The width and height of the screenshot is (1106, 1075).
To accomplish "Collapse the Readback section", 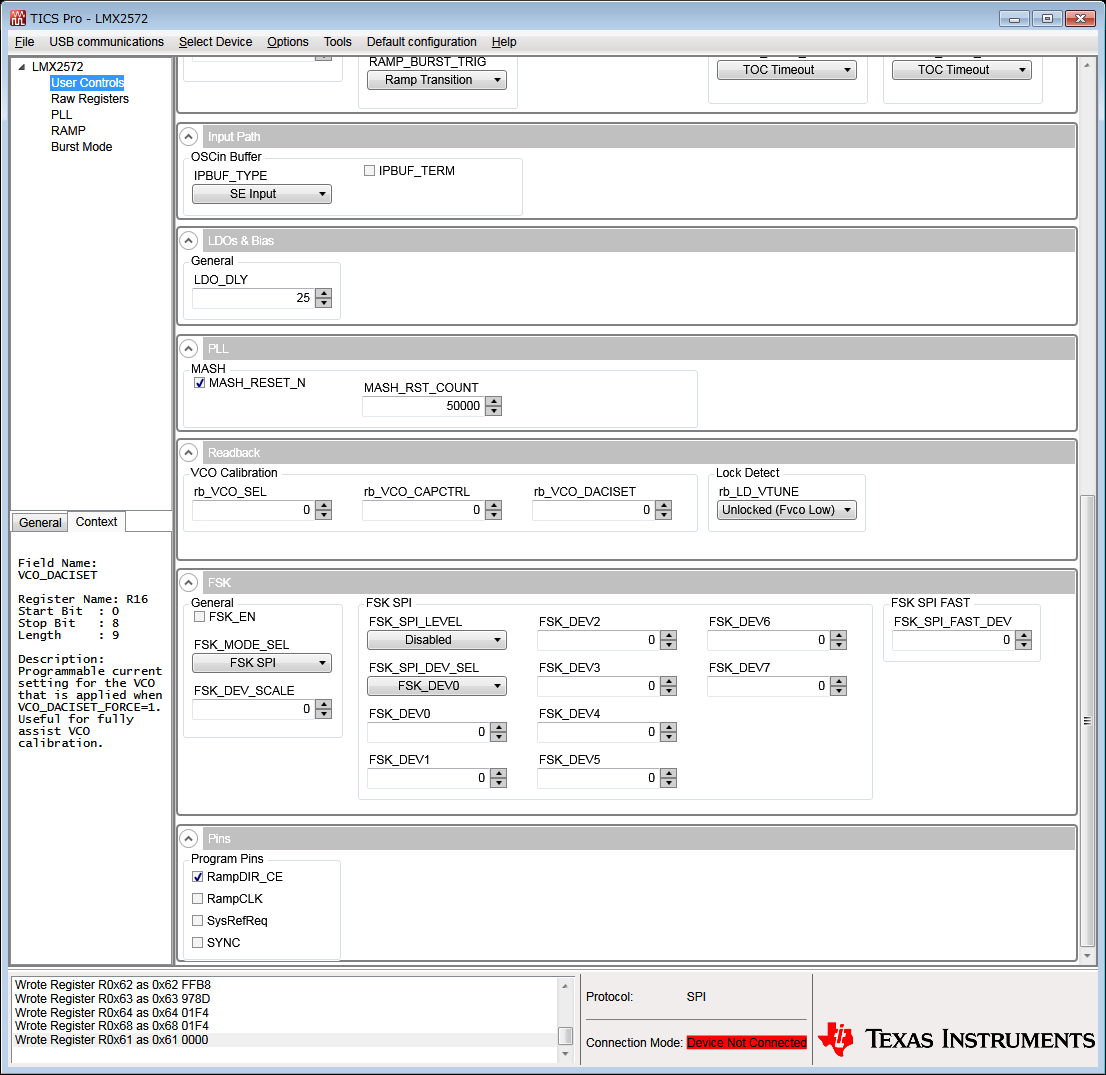I will coord(188,452).
